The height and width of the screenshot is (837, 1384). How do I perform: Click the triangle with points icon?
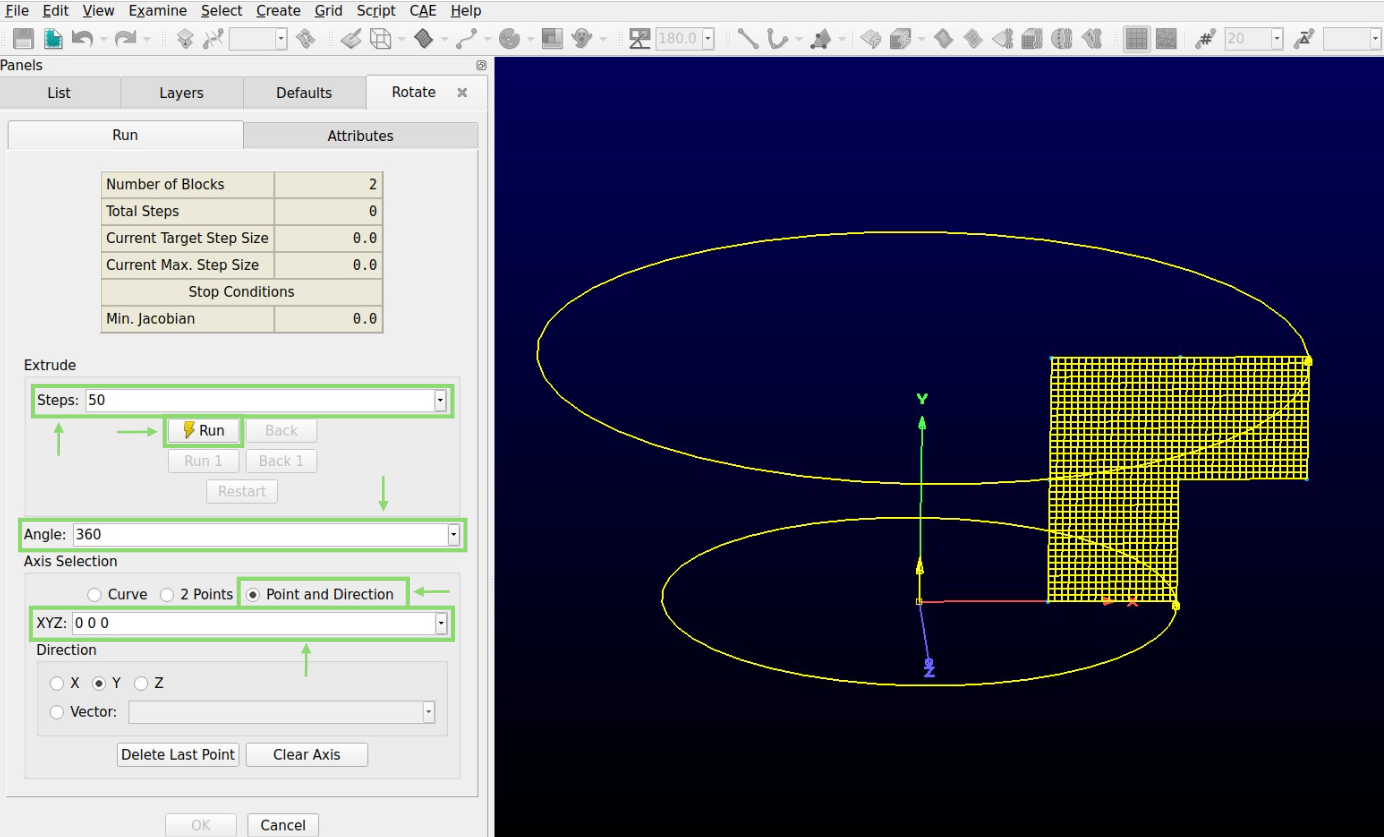(821, 39)
